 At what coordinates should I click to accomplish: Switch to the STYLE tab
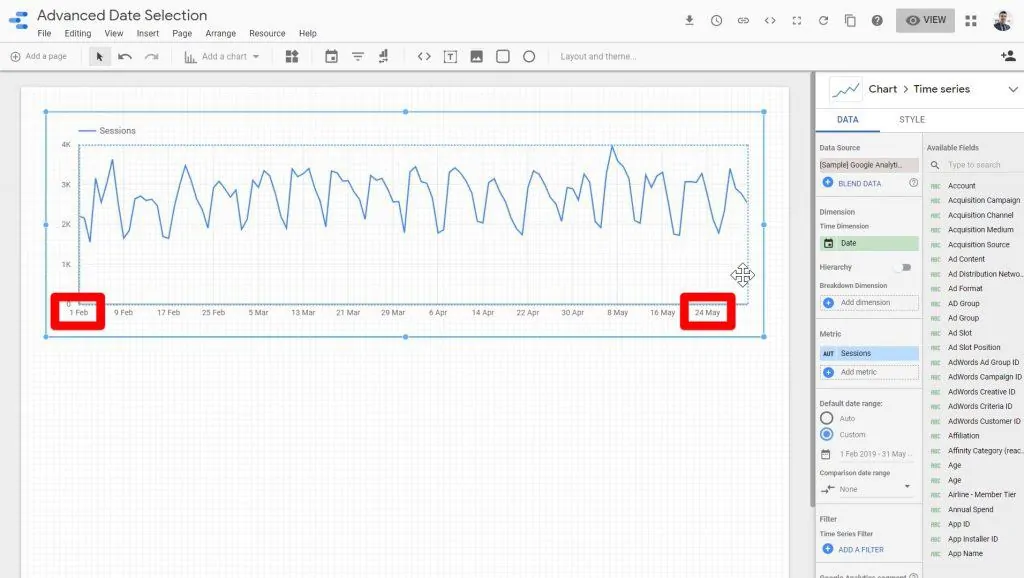click(911, 119)
